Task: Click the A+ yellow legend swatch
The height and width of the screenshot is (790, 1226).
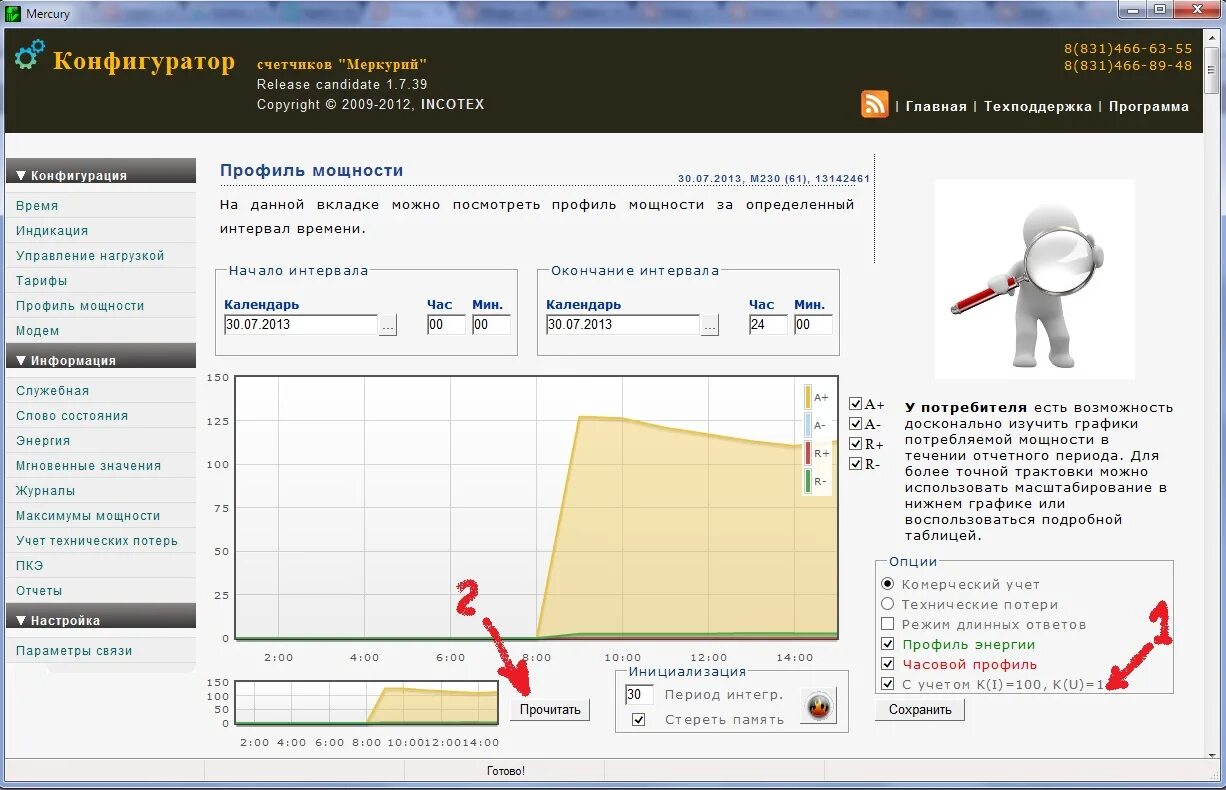Action: pyautogui.click(x=808, y=397)
